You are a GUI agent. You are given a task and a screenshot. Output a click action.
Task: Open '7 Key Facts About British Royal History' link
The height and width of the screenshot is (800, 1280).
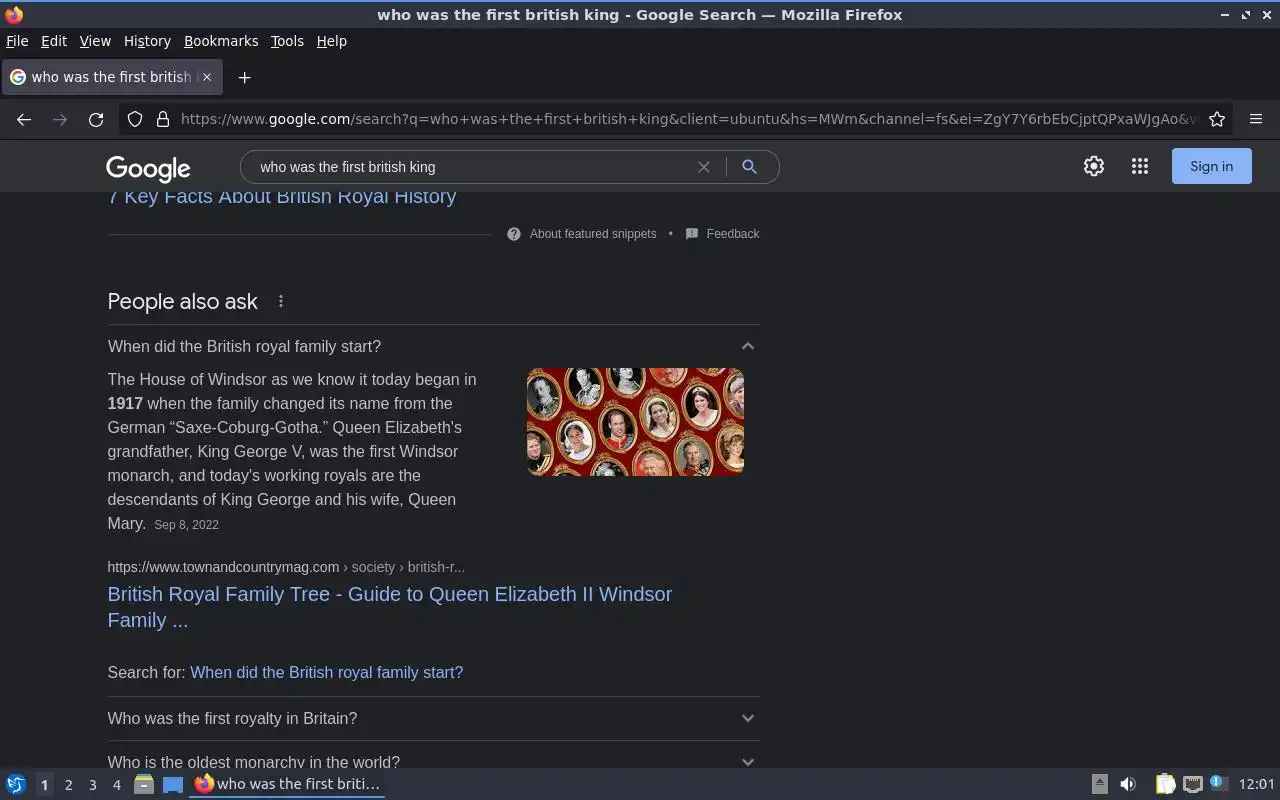282,198
